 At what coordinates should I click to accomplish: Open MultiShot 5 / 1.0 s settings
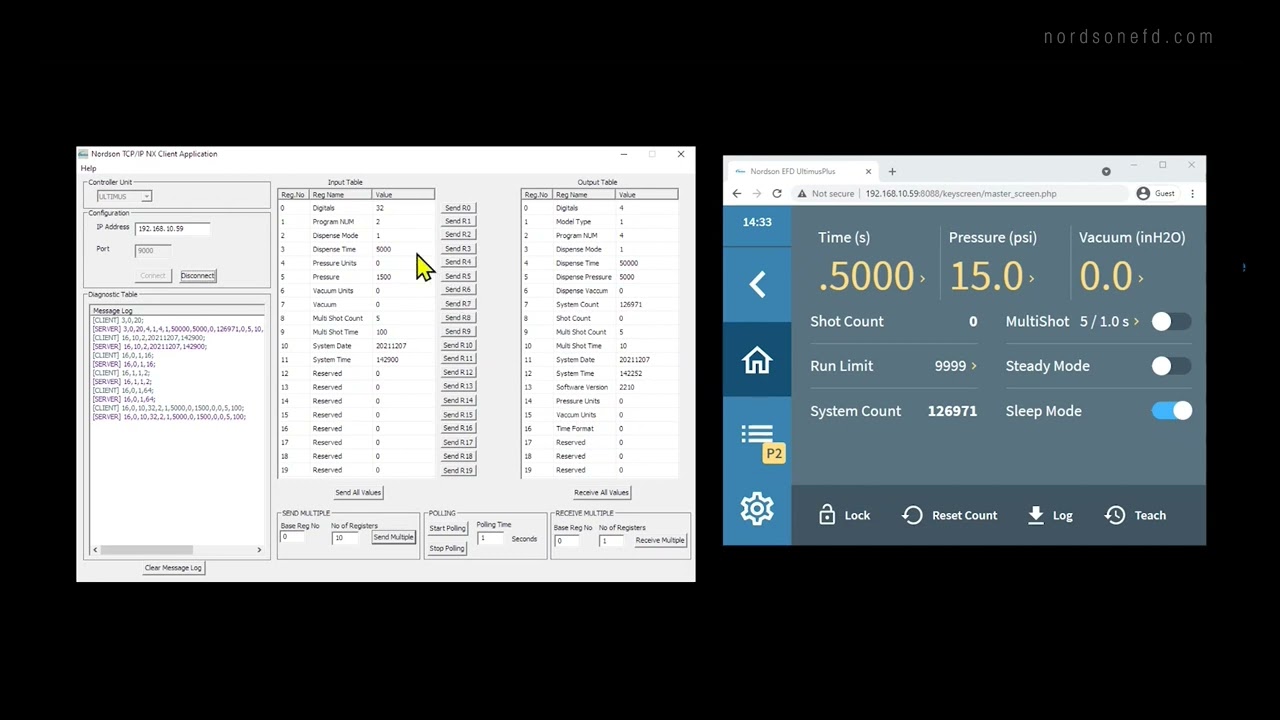(1109, 322)
